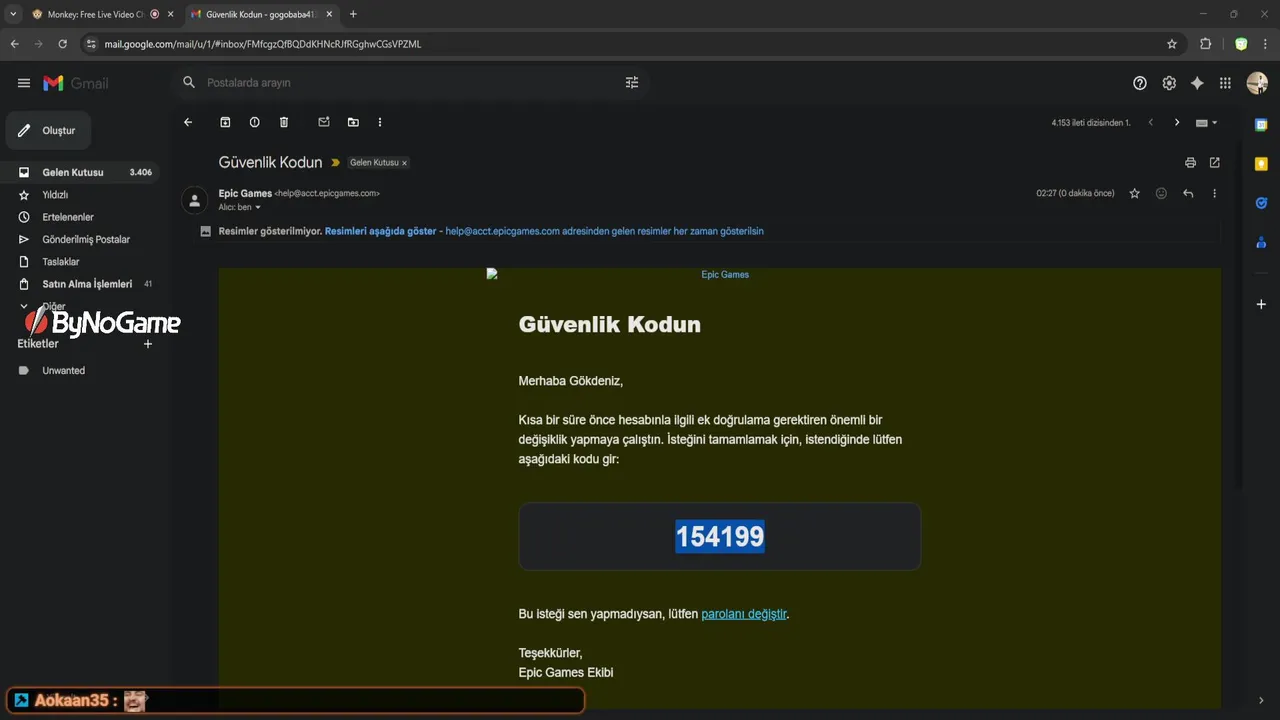Open message more options beside reply
The width and height of the screenshot is (1280, 720).
point(1215,193)
